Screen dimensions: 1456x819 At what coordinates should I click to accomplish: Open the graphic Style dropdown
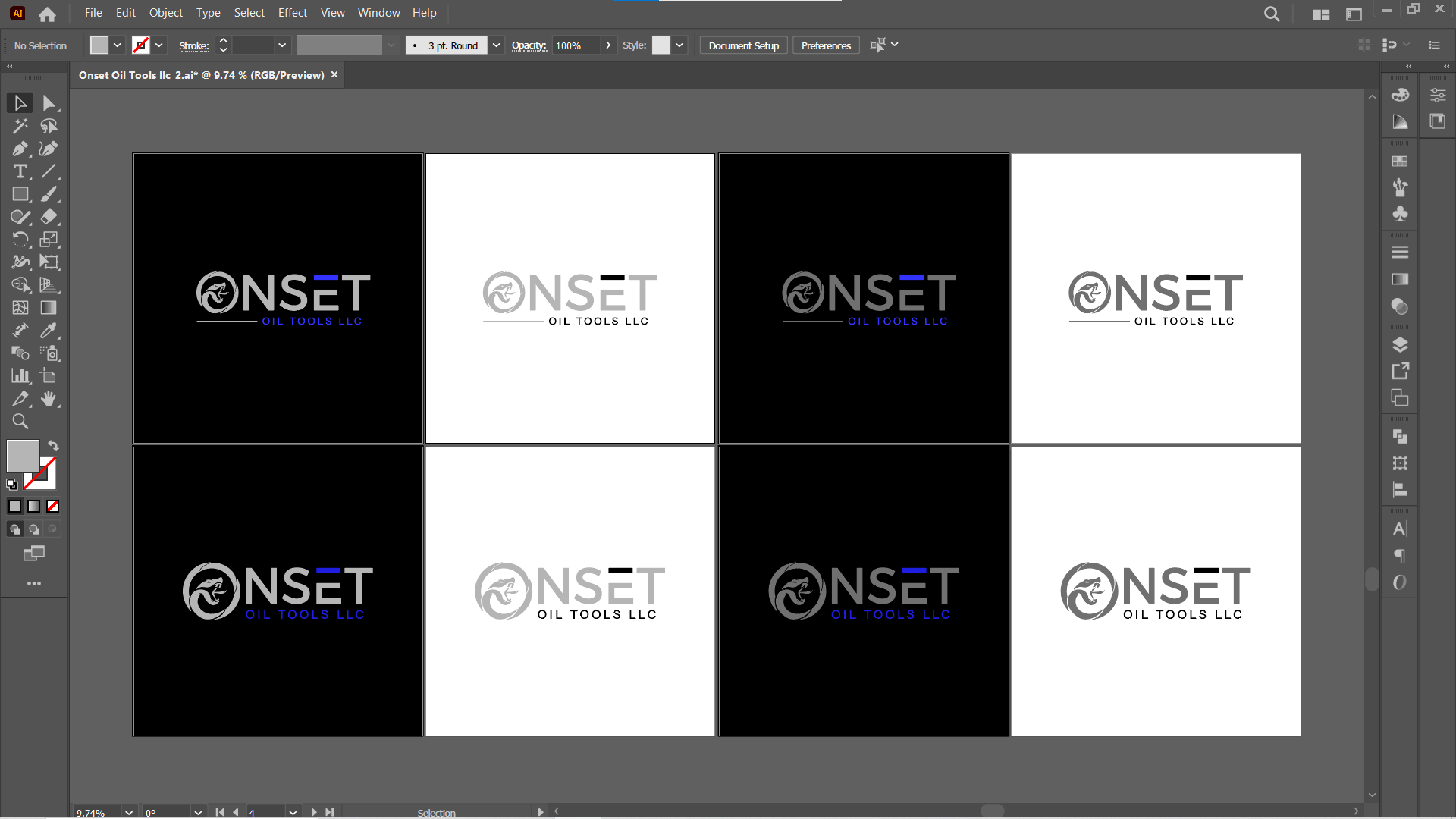point(679,45)
